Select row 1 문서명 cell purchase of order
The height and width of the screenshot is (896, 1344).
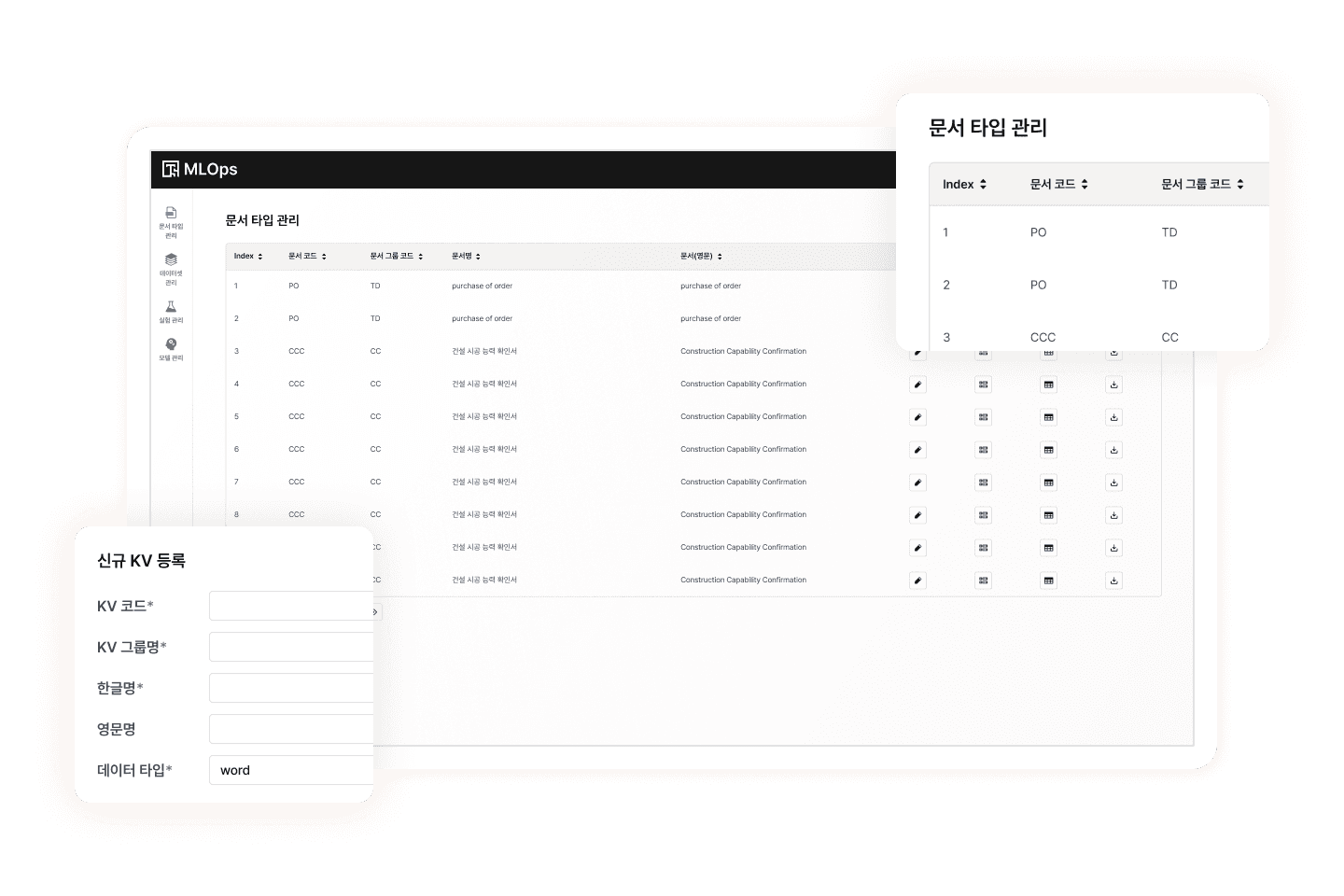(482, 286)
